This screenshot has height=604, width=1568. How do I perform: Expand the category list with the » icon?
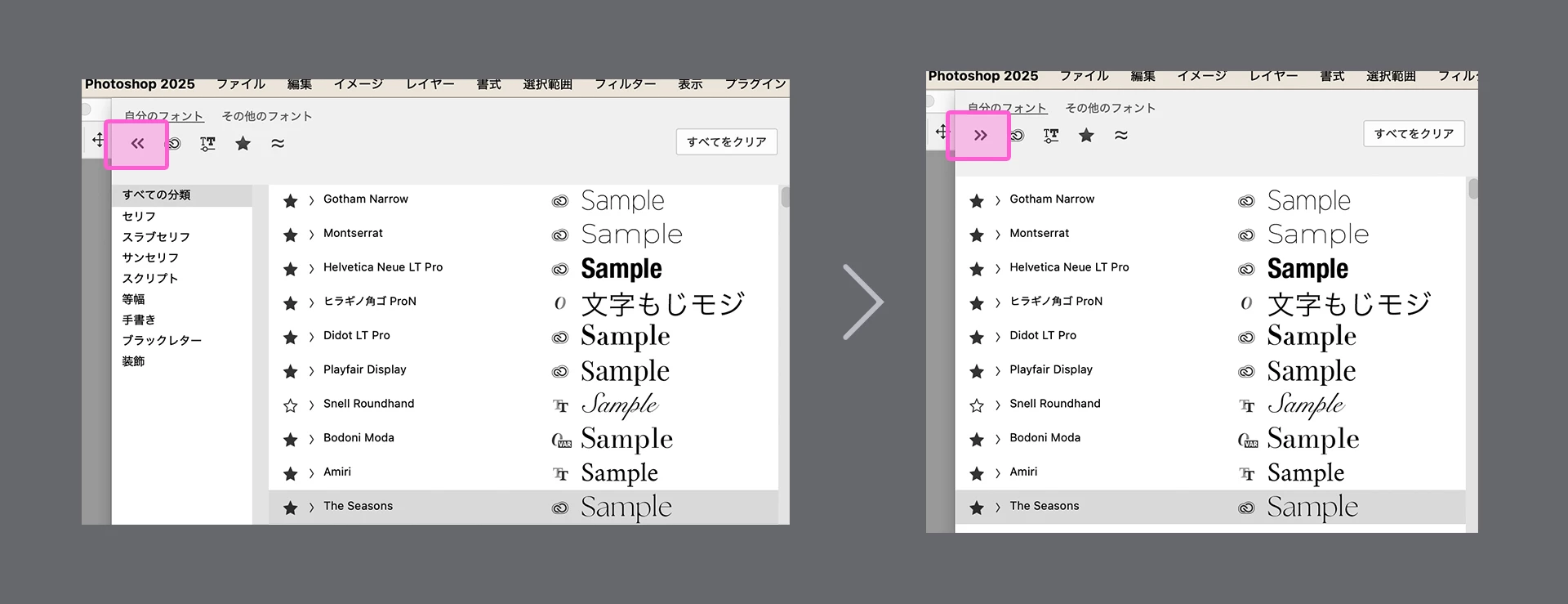981,136
